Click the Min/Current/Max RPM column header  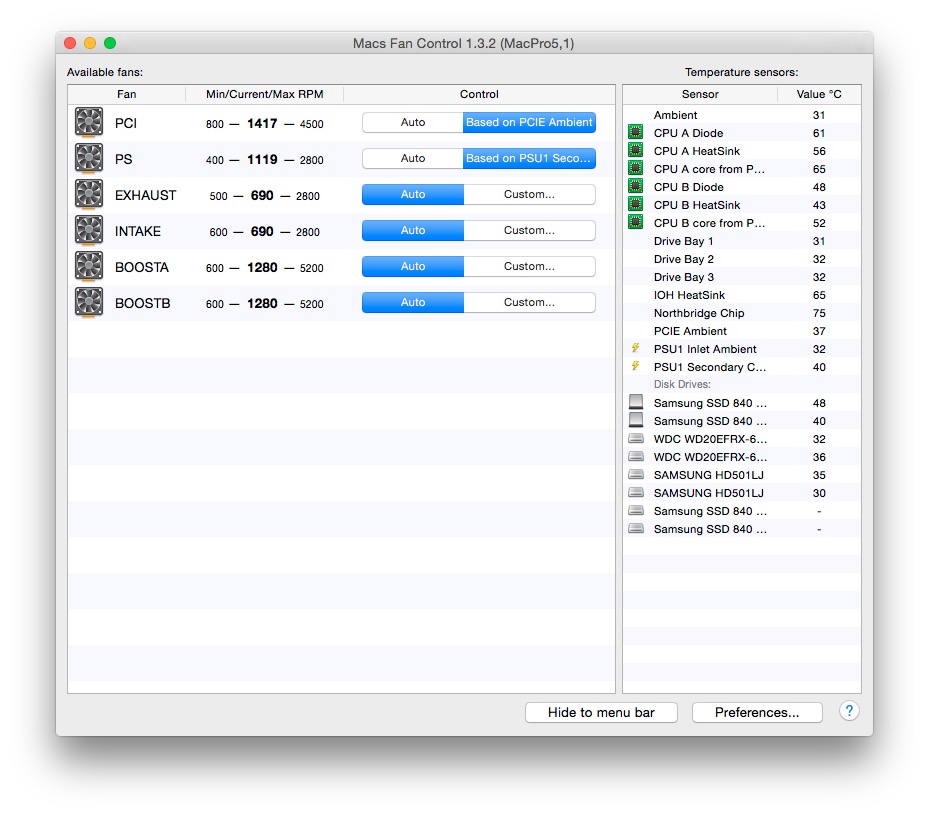pyautogui.click(x=264, y=94)
